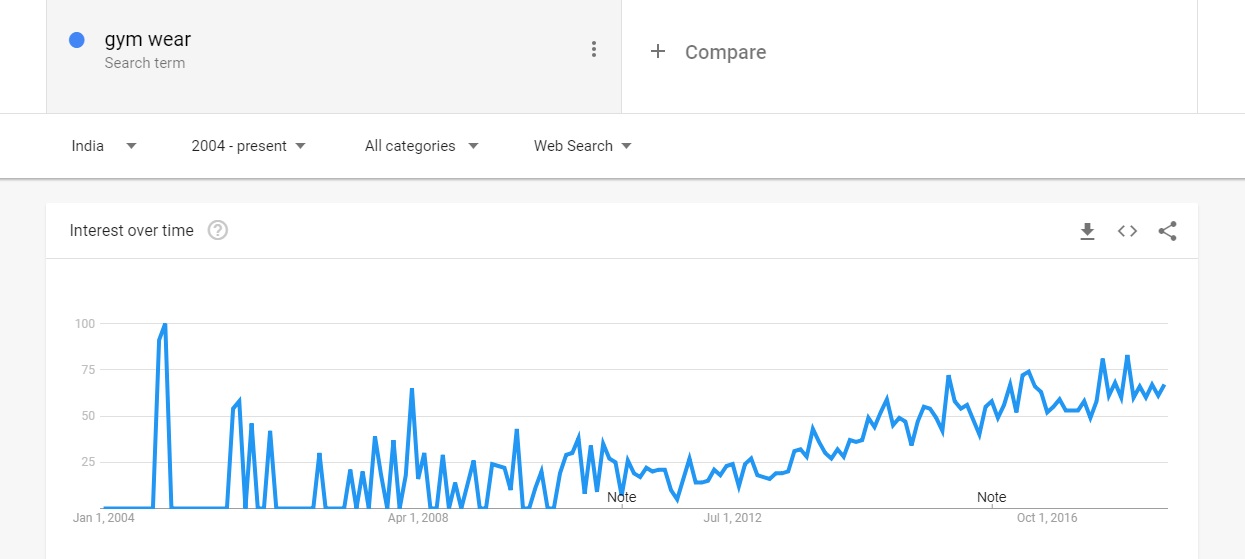This screenshot has height=559, width=1245.
Task: Expand the India region dropdown
Action: click(104, 146)
